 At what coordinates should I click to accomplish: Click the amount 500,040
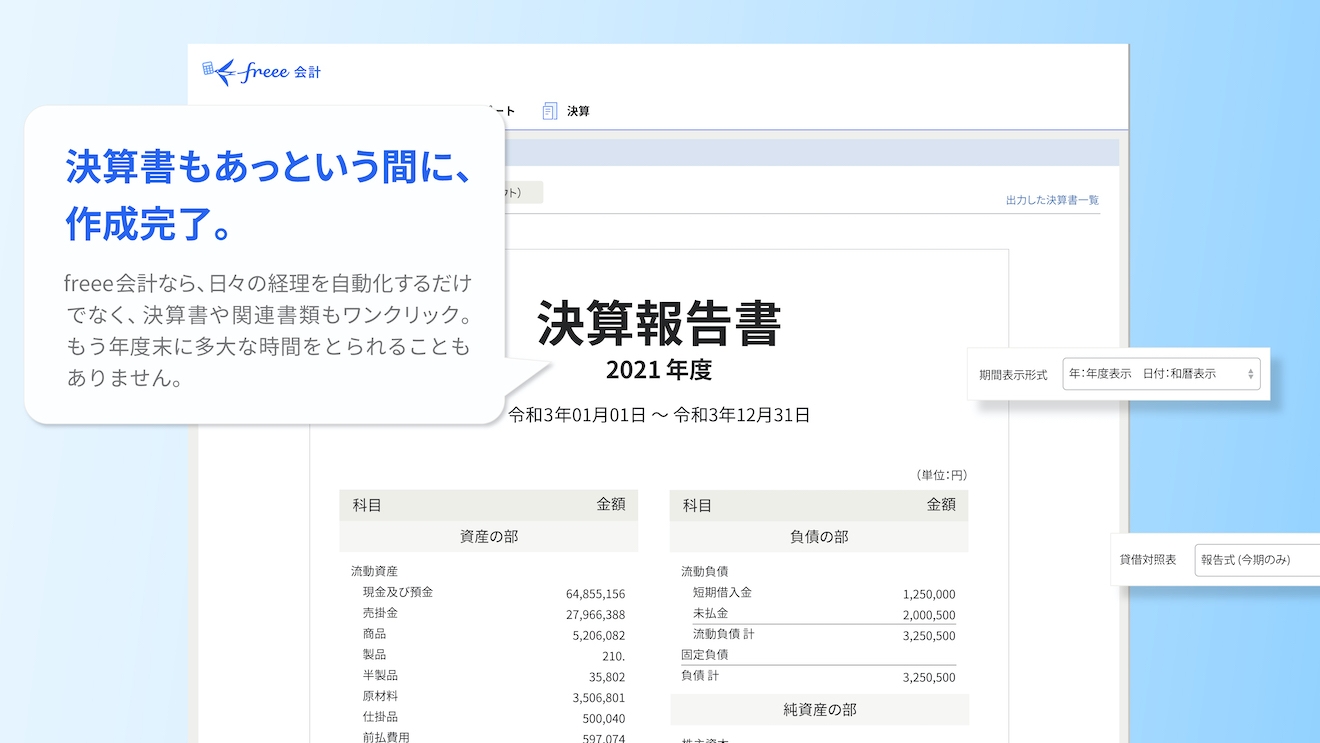(x=603, y=719)
